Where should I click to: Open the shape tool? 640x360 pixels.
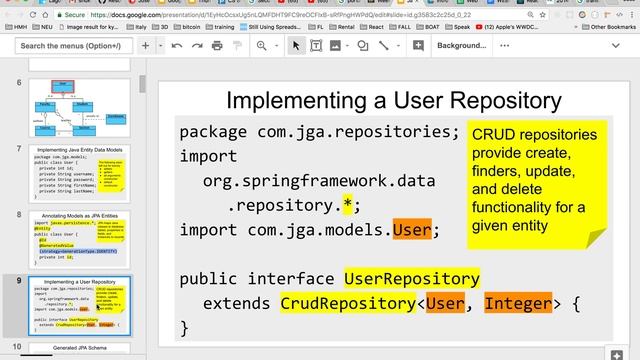tap(363, 46)
